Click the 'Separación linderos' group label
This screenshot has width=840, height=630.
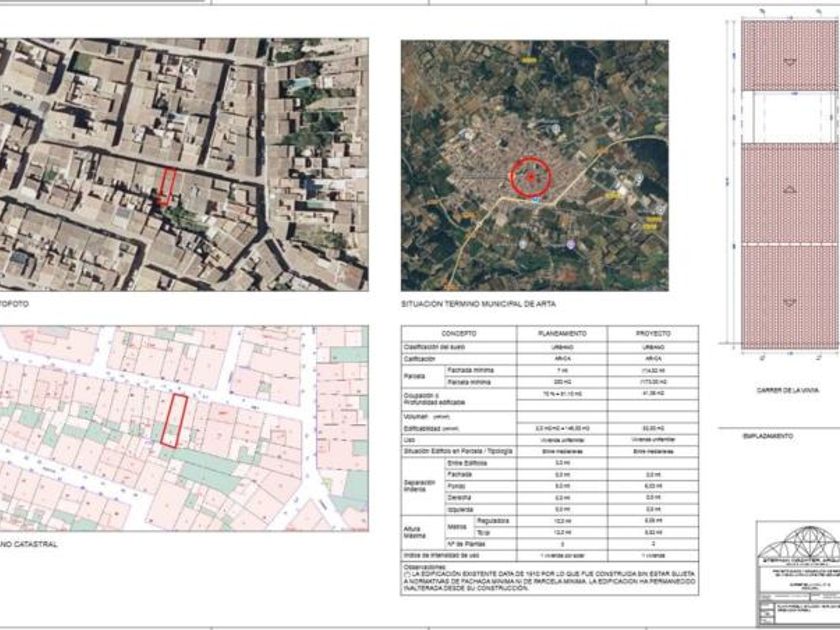coord(421,486)
